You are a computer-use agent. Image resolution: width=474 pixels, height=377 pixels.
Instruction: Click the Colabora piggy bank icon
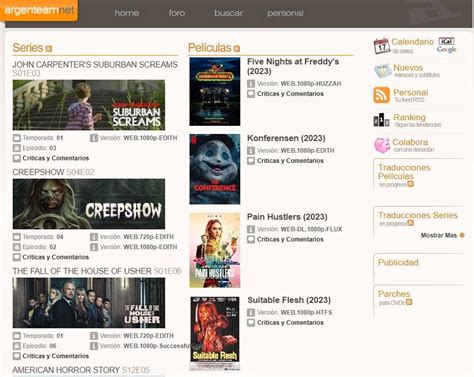[x=382, y=145]
